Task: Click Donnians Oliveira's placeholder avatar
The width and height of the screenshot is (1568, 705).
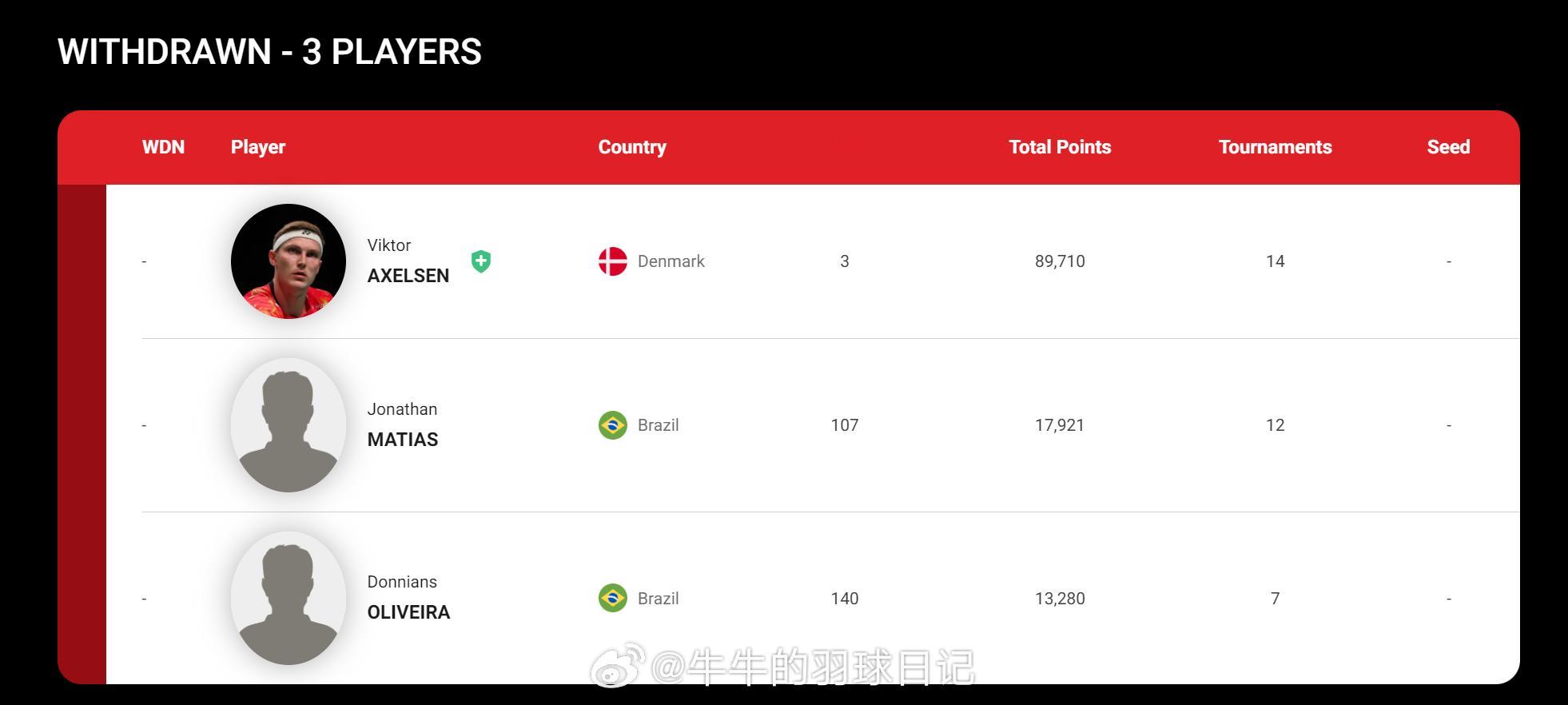Action: 289,598
